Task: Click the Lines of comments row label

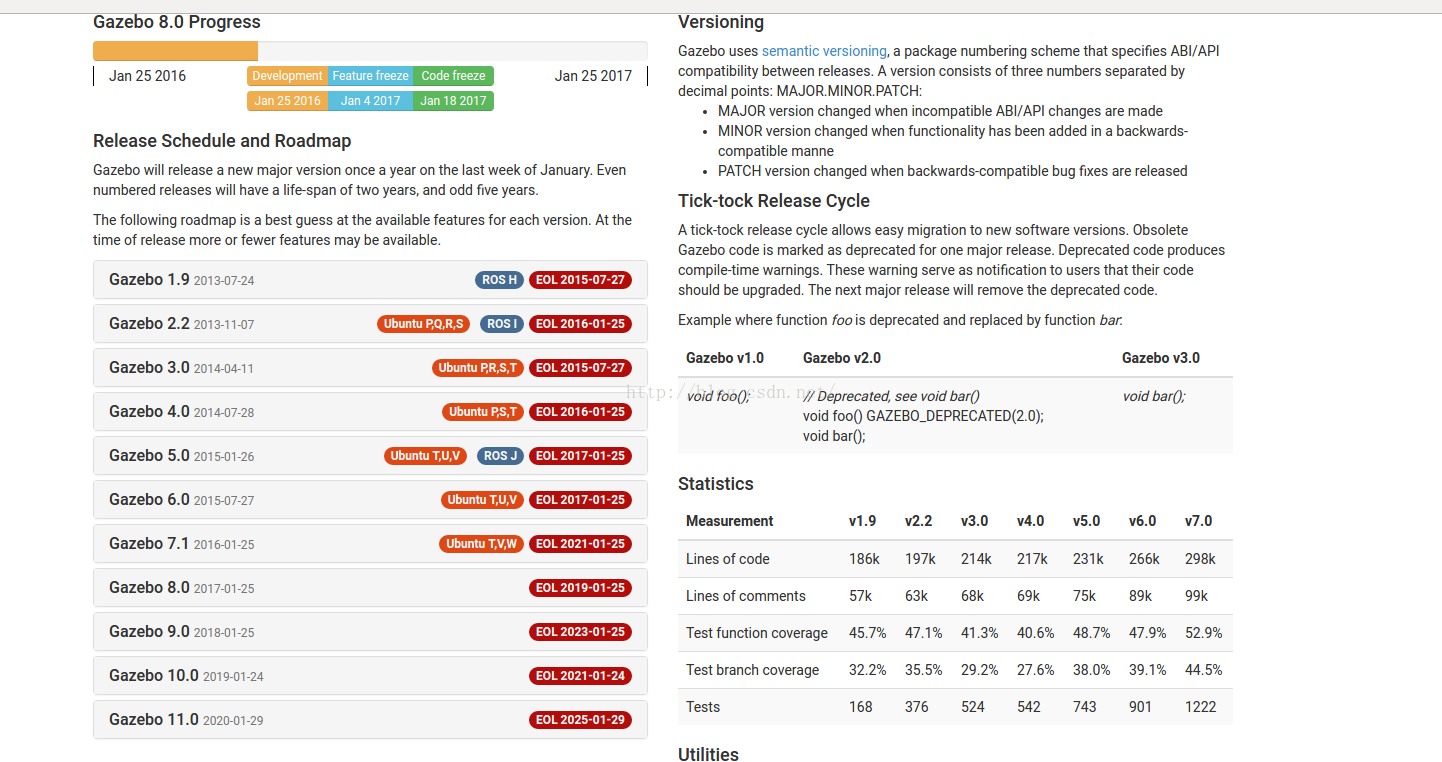Action: (x=746, y=596)
